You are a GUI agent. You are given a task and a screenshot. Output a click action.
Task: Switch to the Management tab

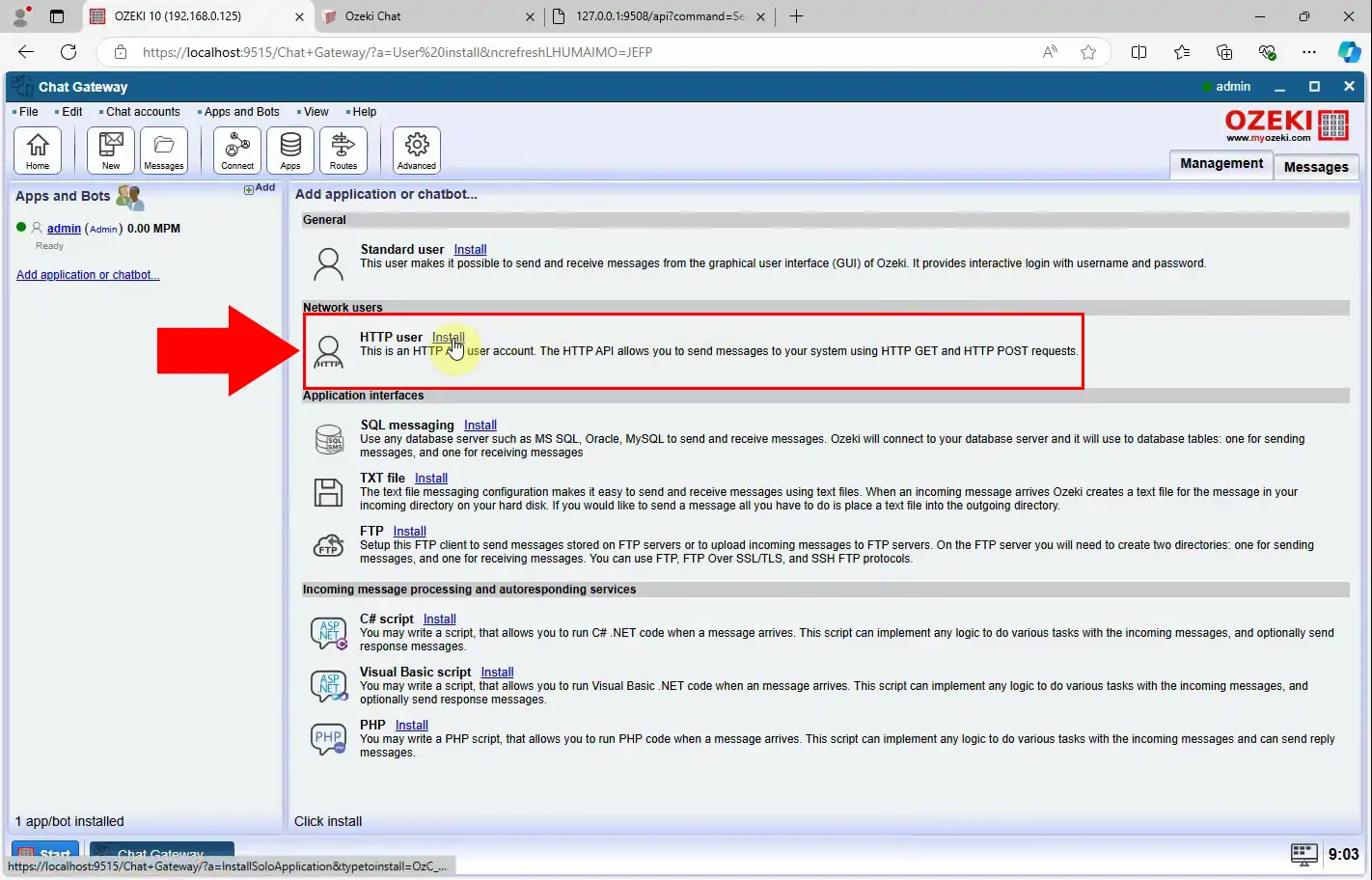[x=1221, y=164]
